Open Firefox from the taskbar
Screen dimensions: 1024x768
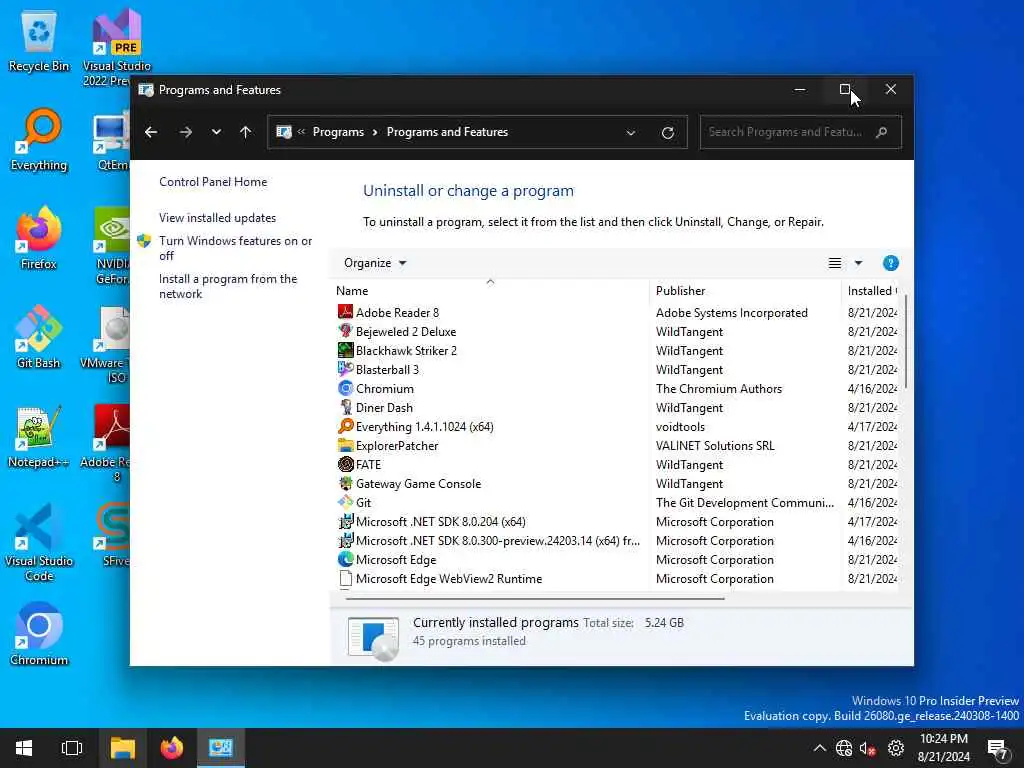[172, 748]
